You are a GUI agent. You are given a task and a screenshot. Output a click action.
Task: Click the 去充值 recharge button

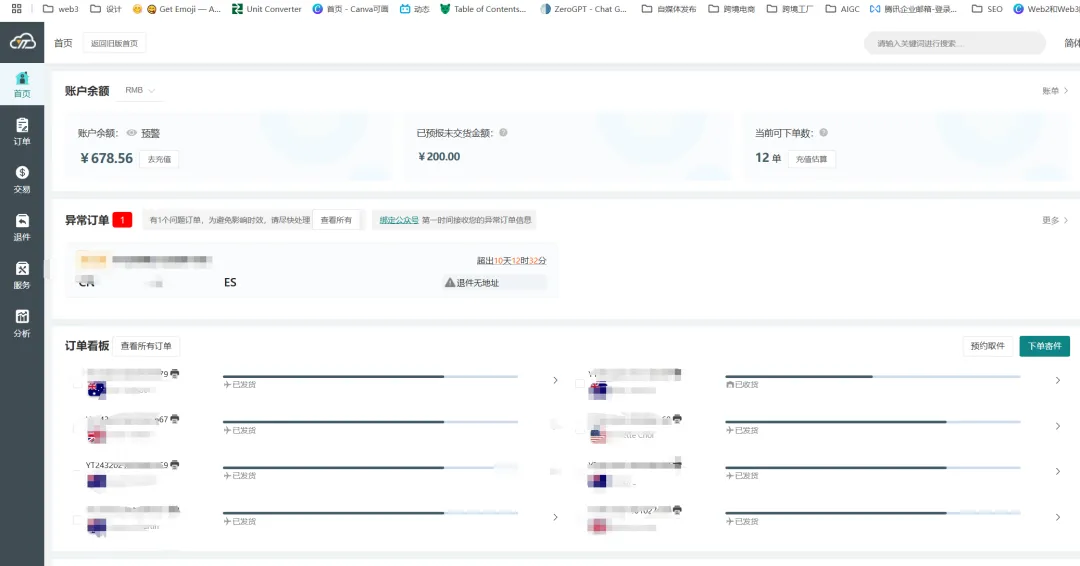159,159
